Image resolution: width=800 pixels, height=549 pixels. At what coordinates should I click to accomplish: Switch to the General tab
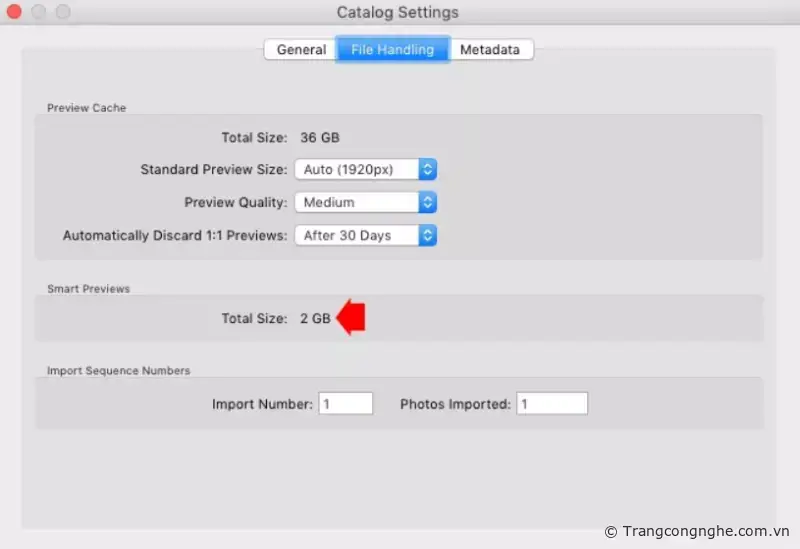pos(301,49)
